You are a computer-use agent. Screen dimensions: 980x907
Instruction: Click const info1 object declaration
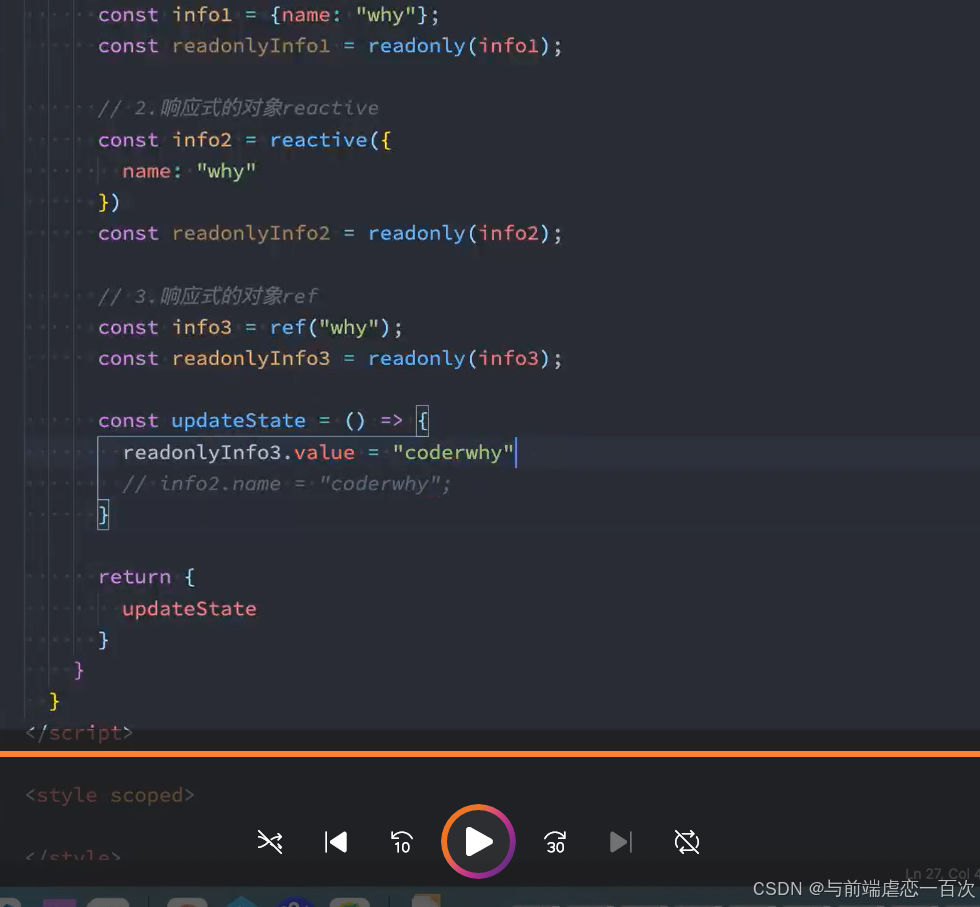tap(269, 14)
